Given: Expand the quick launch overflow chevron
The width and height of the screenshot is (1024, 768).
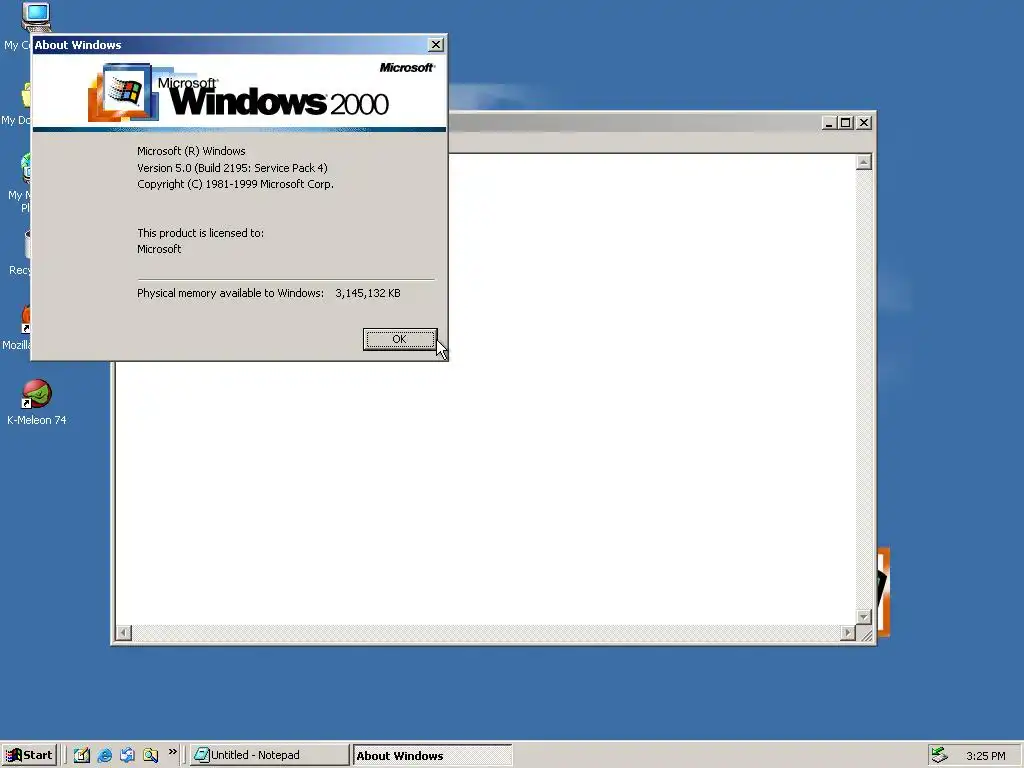Looking at the screenshot, I should point(172,752).
